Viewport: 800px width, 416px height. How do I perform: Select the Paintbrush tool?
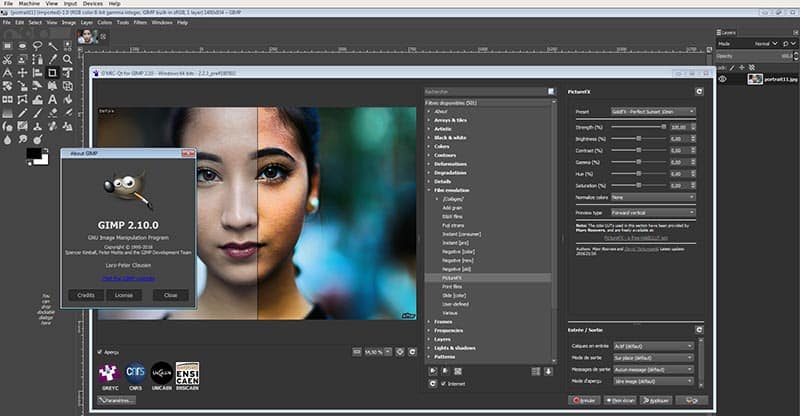click(37, 113)
